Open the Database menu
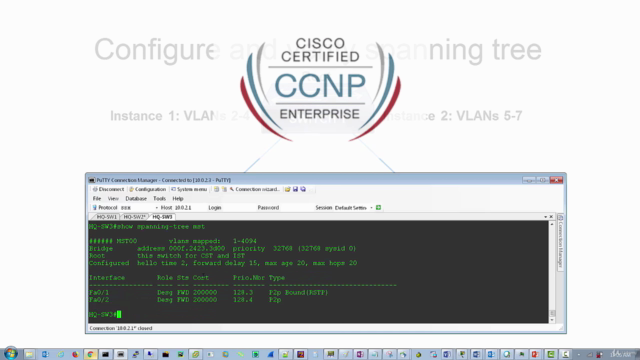This screenshot has height=360, width=640. pos(136,199)
